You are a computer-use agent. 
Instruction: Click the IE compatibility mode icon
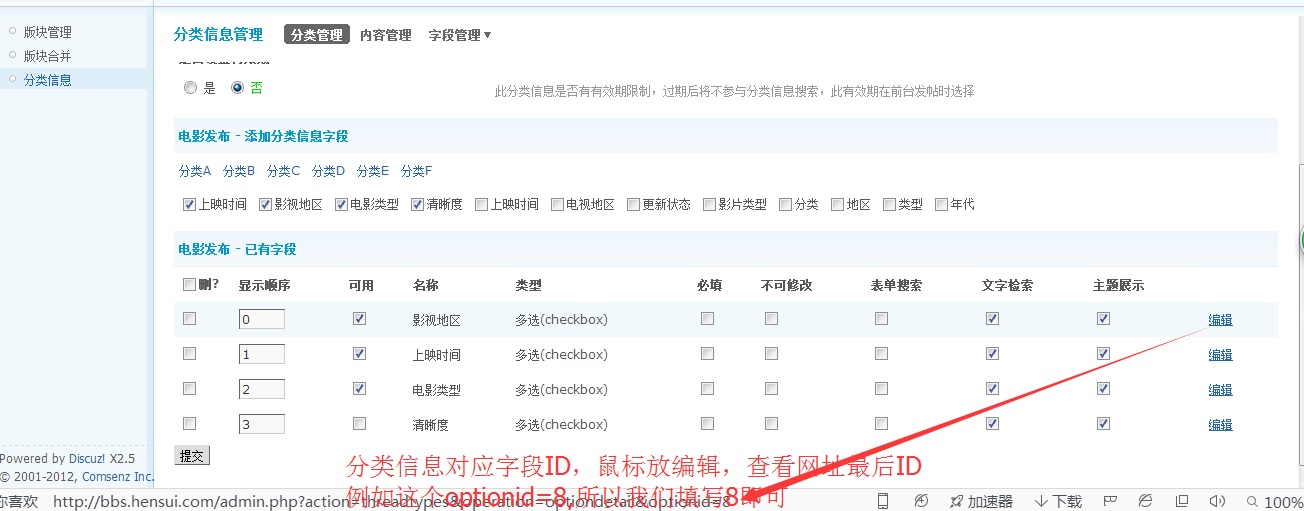coord(1145,501)
